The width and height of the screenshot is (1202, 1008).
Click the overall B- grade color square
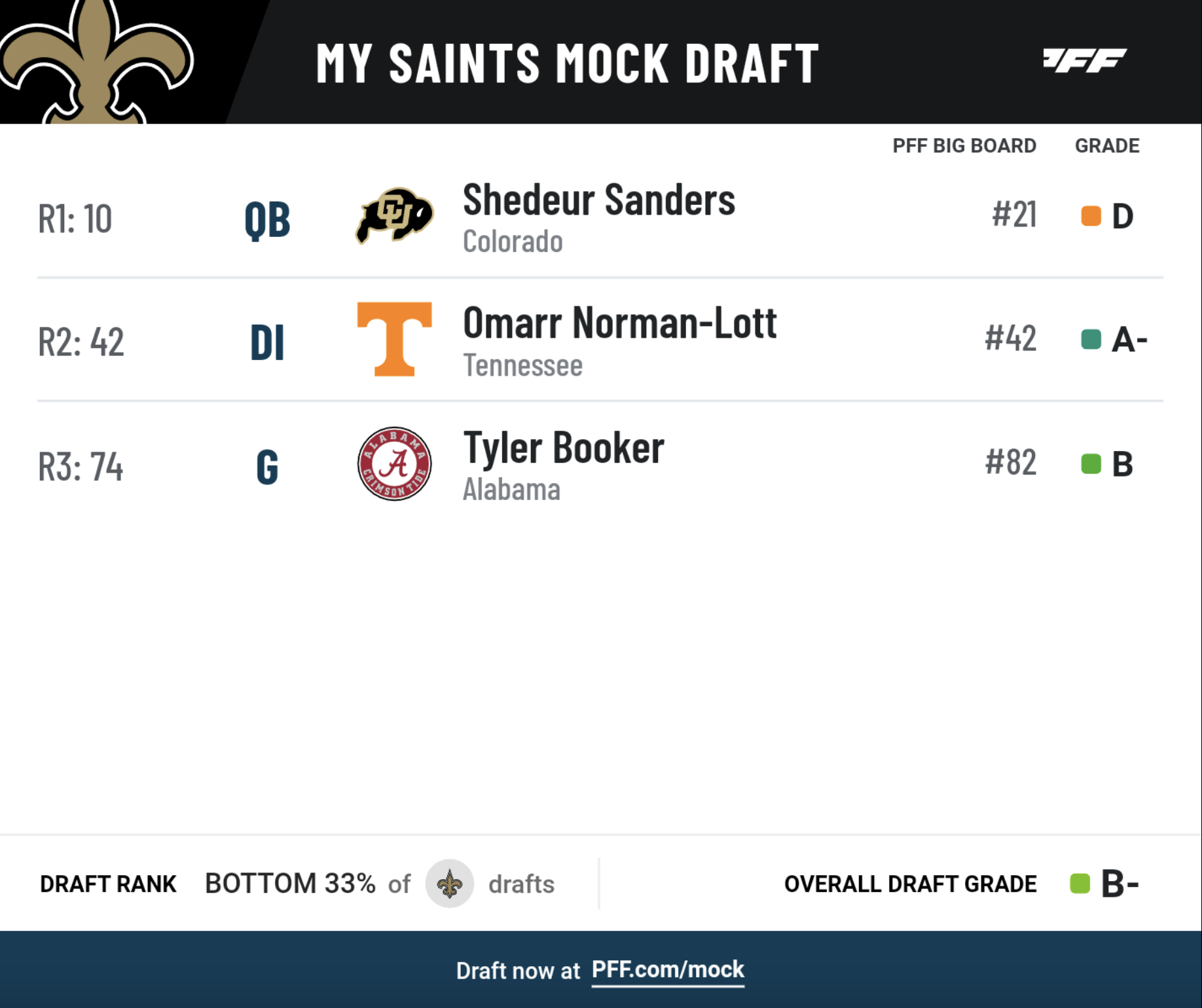[x=1080, y=884]
